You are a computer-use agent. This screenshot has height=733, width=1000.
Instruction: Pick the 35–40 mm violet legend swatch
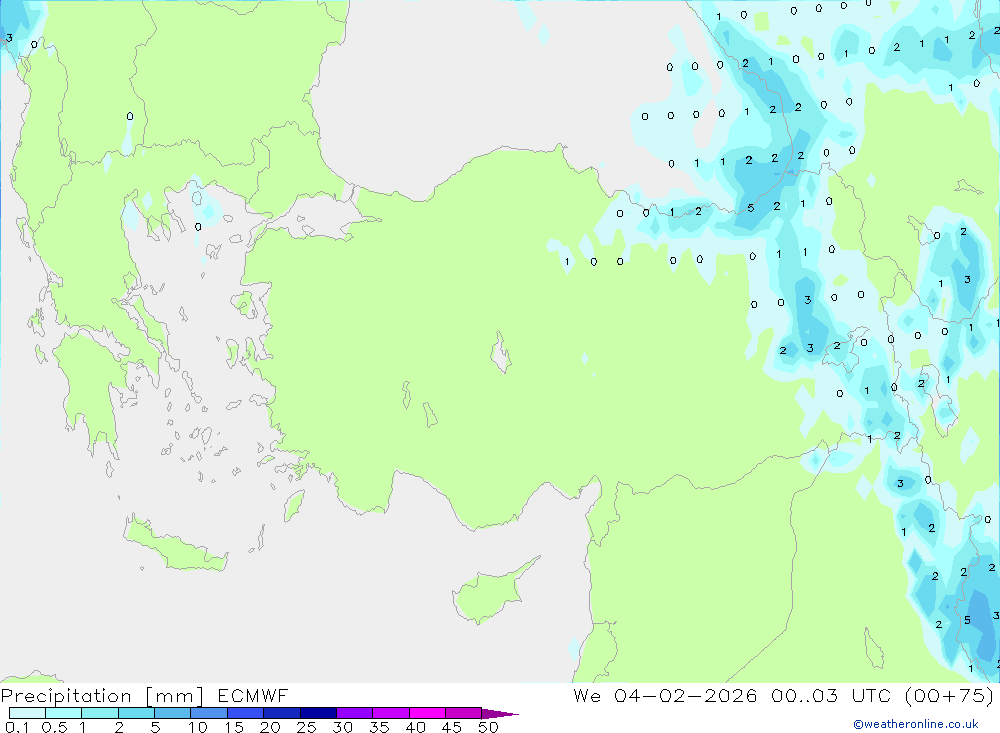(x=391, y=713)
